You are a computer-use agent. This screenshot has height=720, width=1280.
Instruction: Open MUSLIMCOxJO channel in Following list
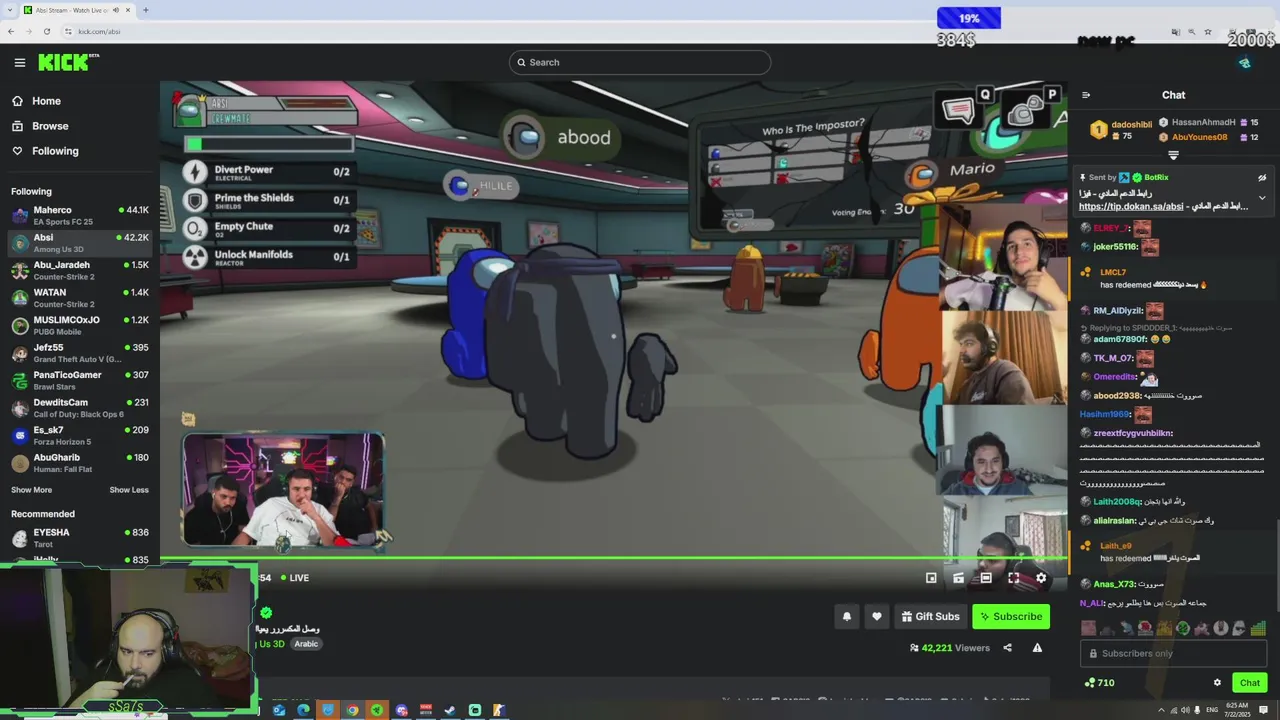tap(80, 326)
